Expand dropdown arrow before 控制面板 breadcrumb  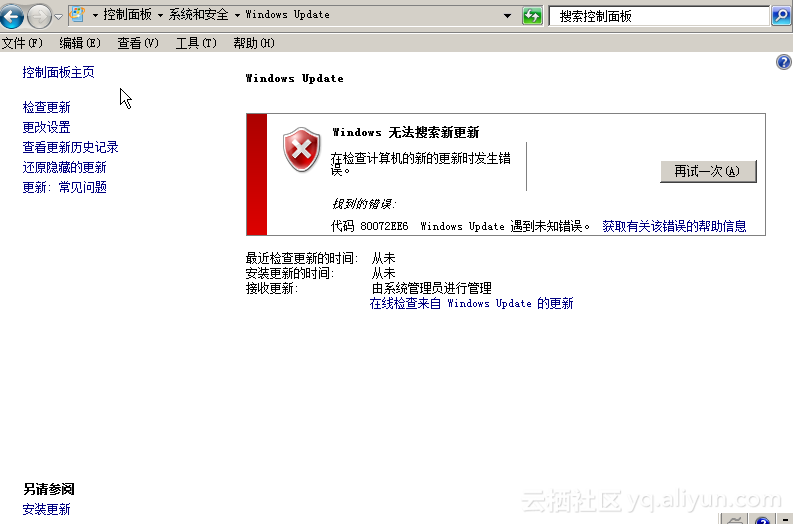(95, 15)
